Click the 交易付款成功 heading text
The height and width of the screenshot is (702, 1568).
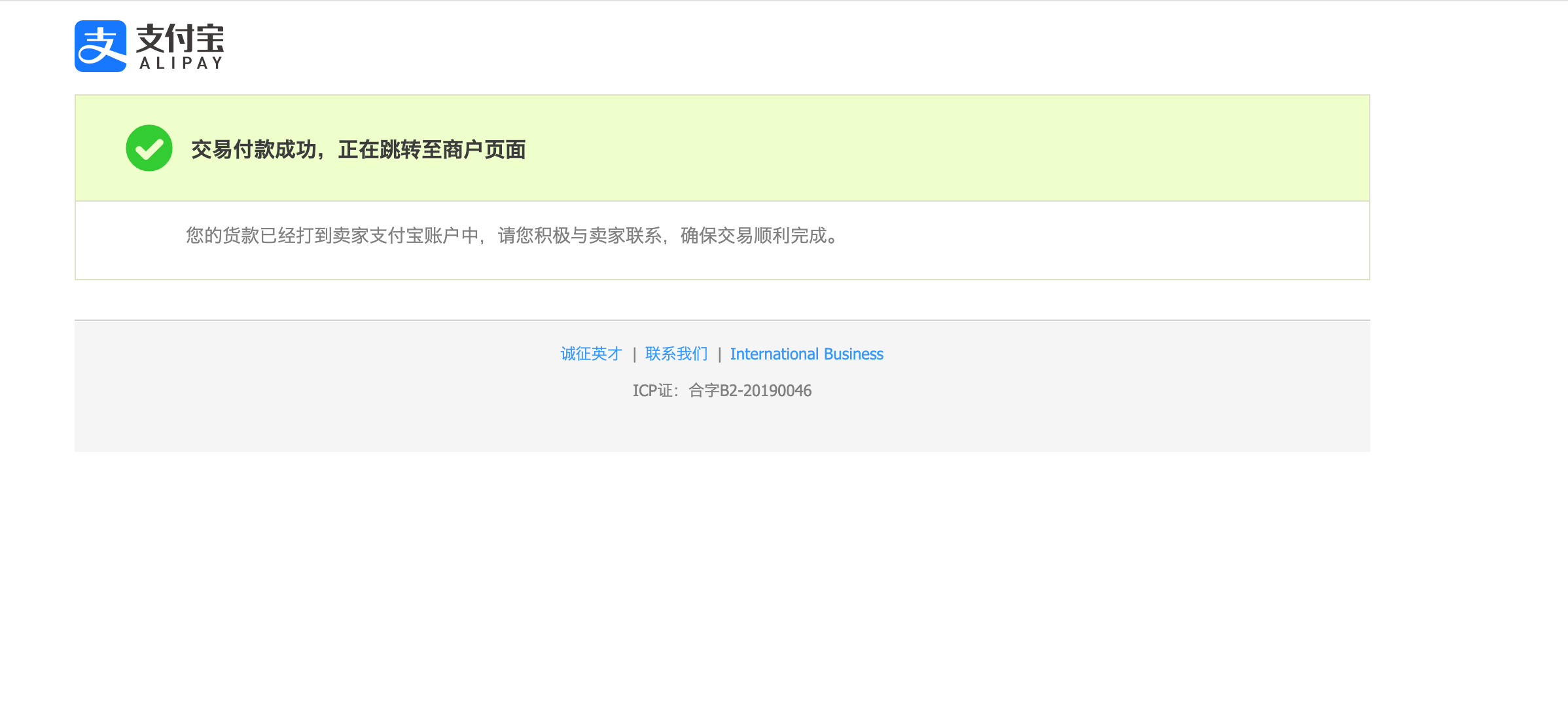[253, 149]
